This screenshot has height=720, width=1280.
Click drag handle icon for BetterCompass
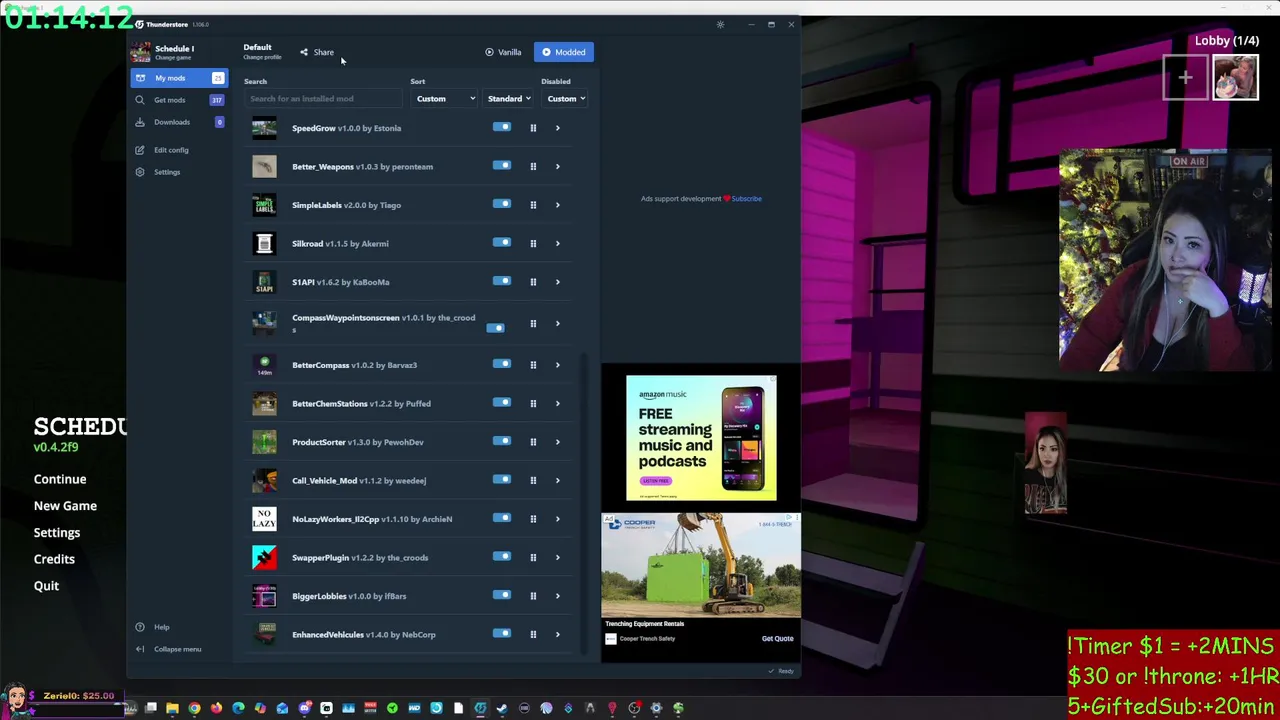(533, 365)
